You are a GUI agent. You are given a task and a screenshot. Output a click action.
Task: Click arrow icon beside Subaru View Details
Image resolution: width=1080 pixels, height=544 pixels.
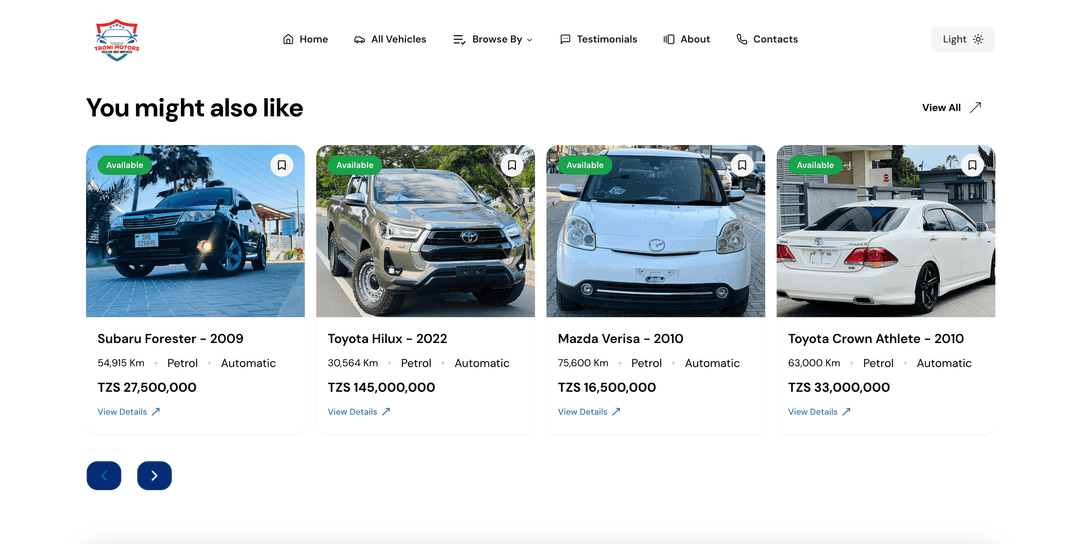point(156,412)
